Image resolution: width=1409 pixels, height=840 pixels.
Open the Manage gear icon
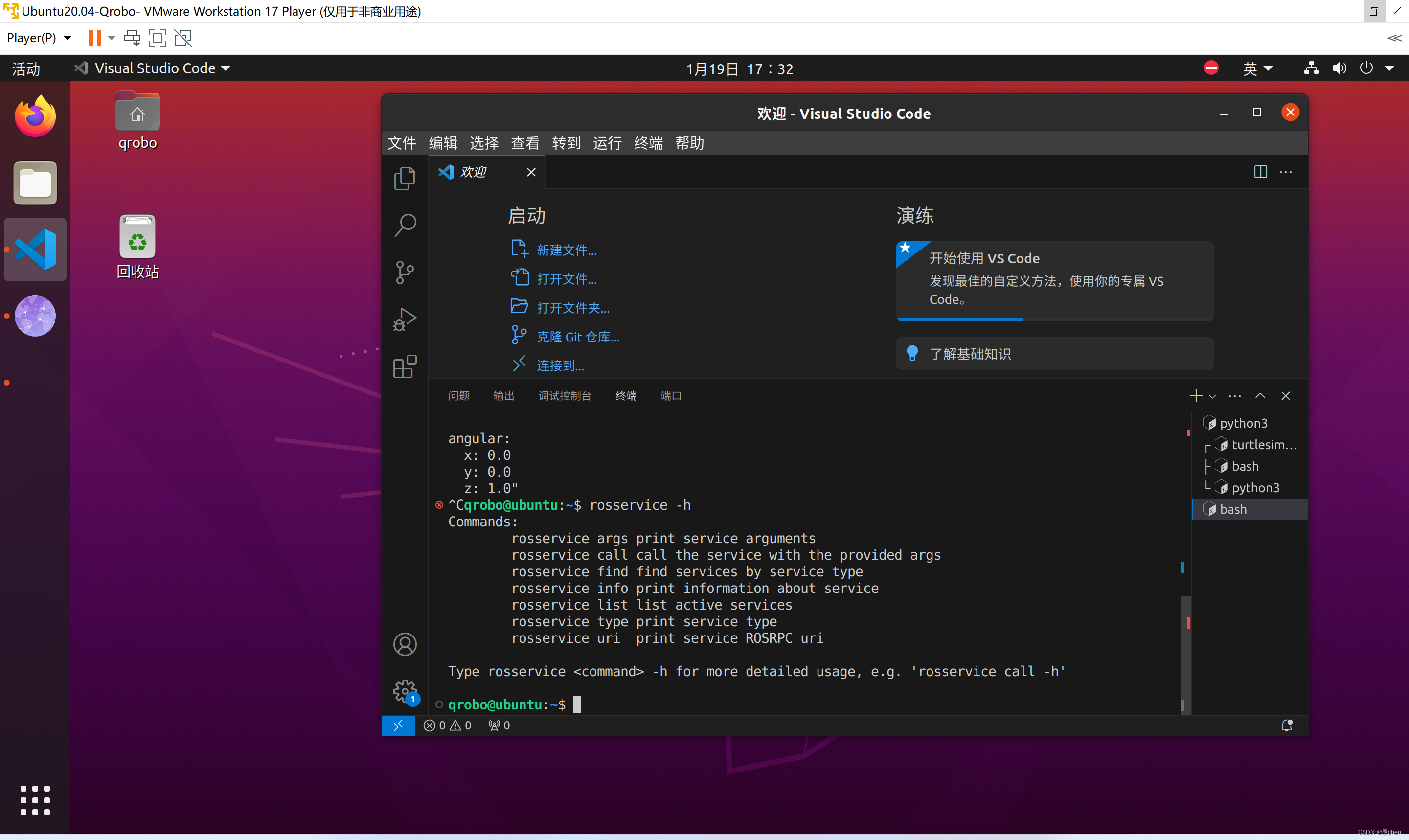[405, 691]
